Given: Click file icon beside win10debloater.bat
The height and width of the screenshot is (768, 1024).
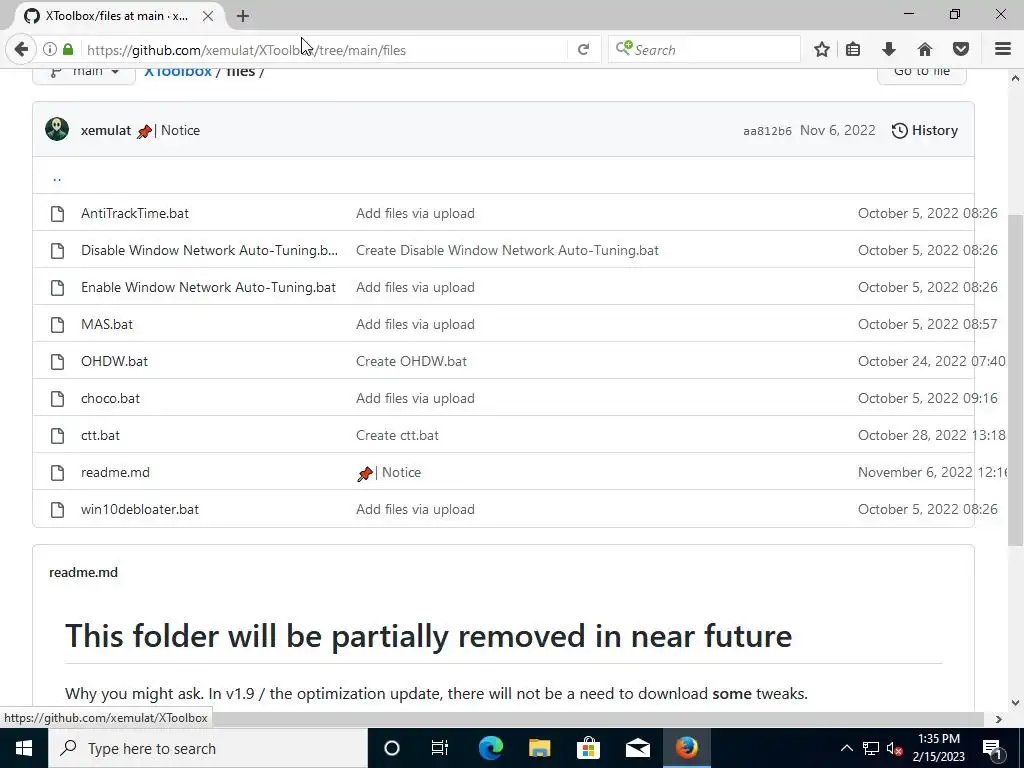Looking at the screenshot, I should [x=57, y=509].
